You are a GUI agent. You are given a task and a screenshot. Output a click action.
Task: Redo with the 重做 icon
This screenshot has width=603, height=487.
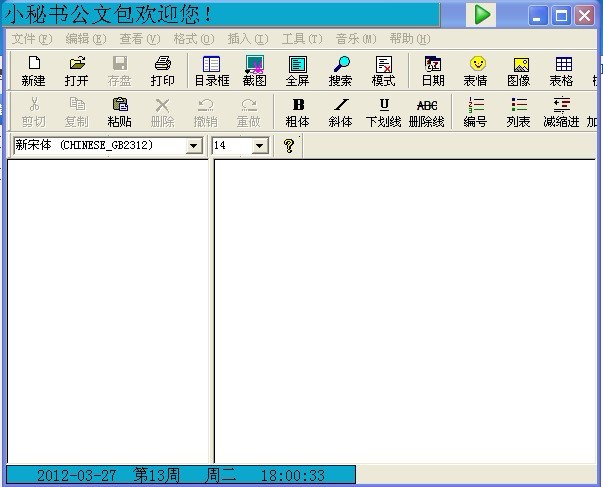click(x=249, y=112)
